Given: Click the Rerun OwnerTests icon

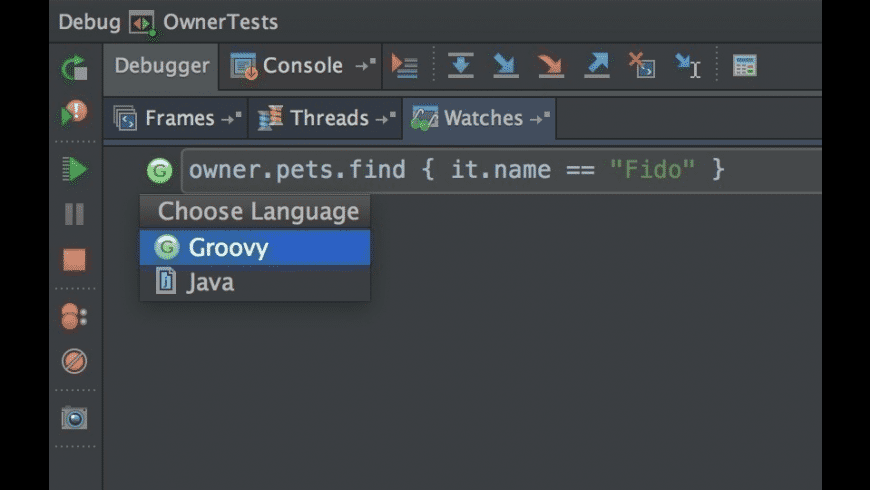Looking at the screenshot, I should tap(74, 69).
